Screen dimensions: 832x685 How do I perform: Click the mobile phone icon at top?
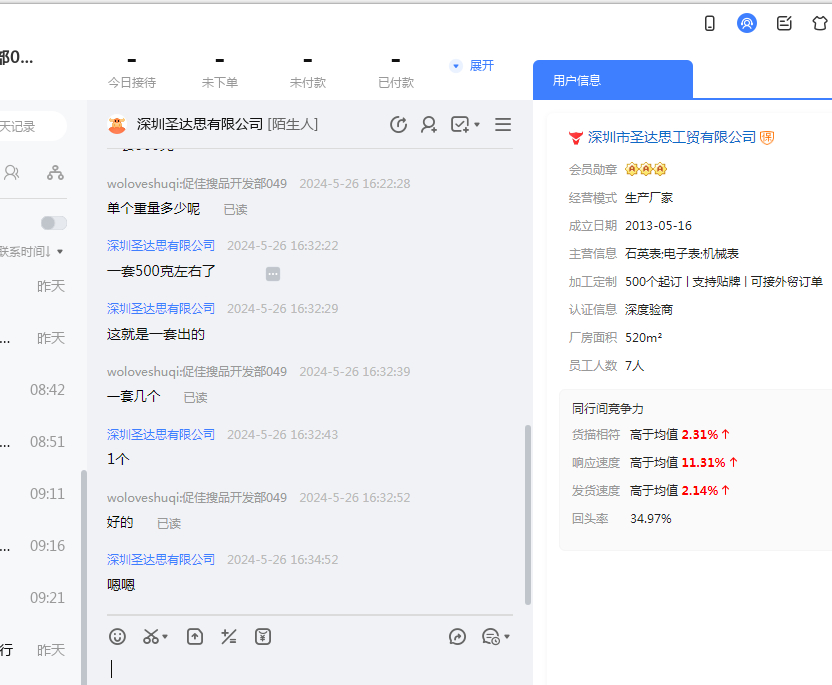[x=710, y=23]
